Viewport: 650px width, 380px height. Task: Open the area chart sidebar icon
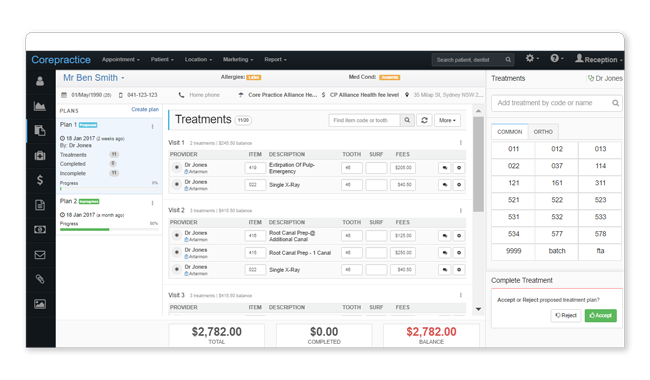[x=40, y=106]
